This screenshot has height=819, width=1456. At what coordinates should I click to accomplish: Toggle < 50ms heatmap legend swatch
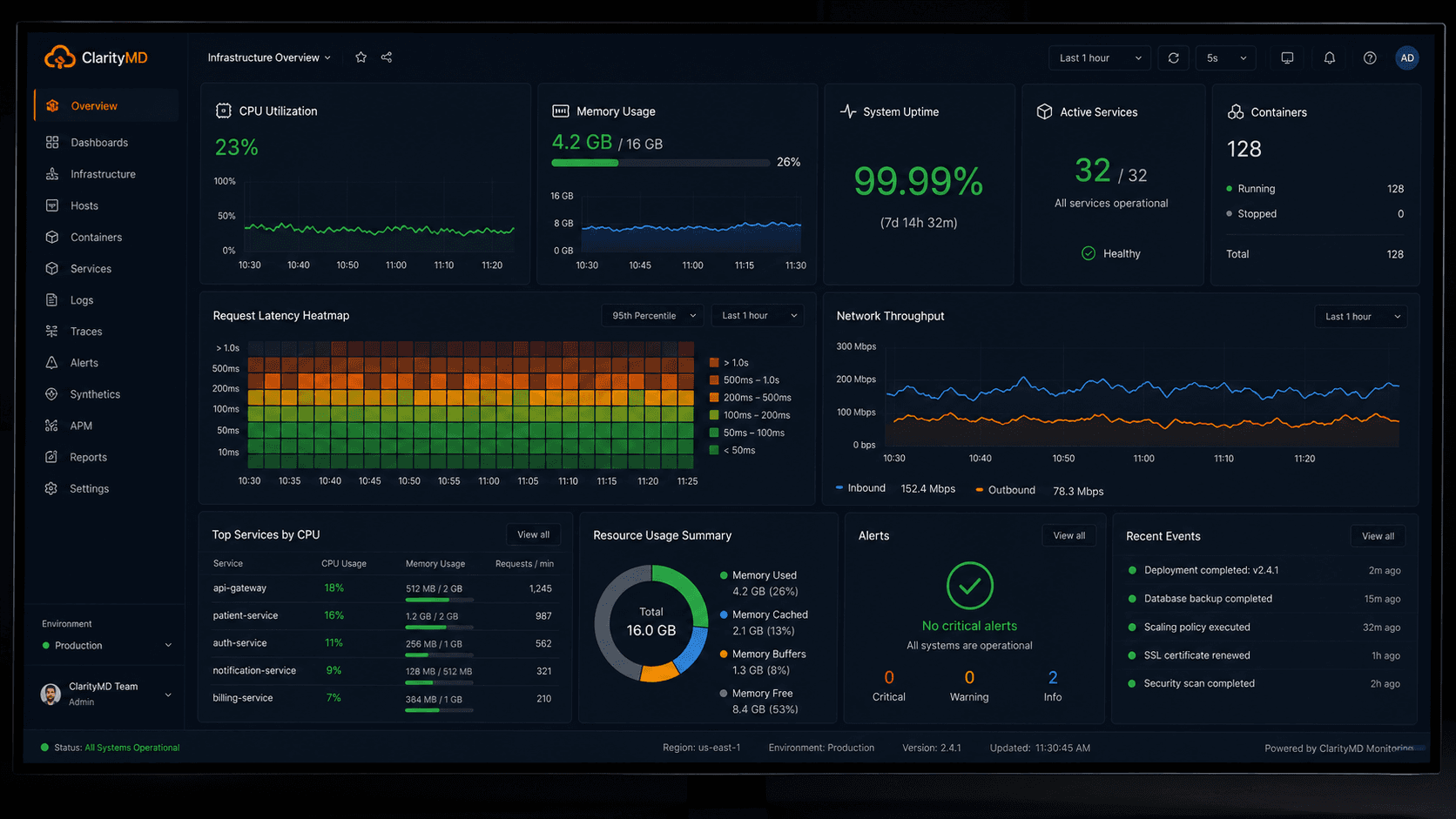pyautogui.click(x=714, y=450)
